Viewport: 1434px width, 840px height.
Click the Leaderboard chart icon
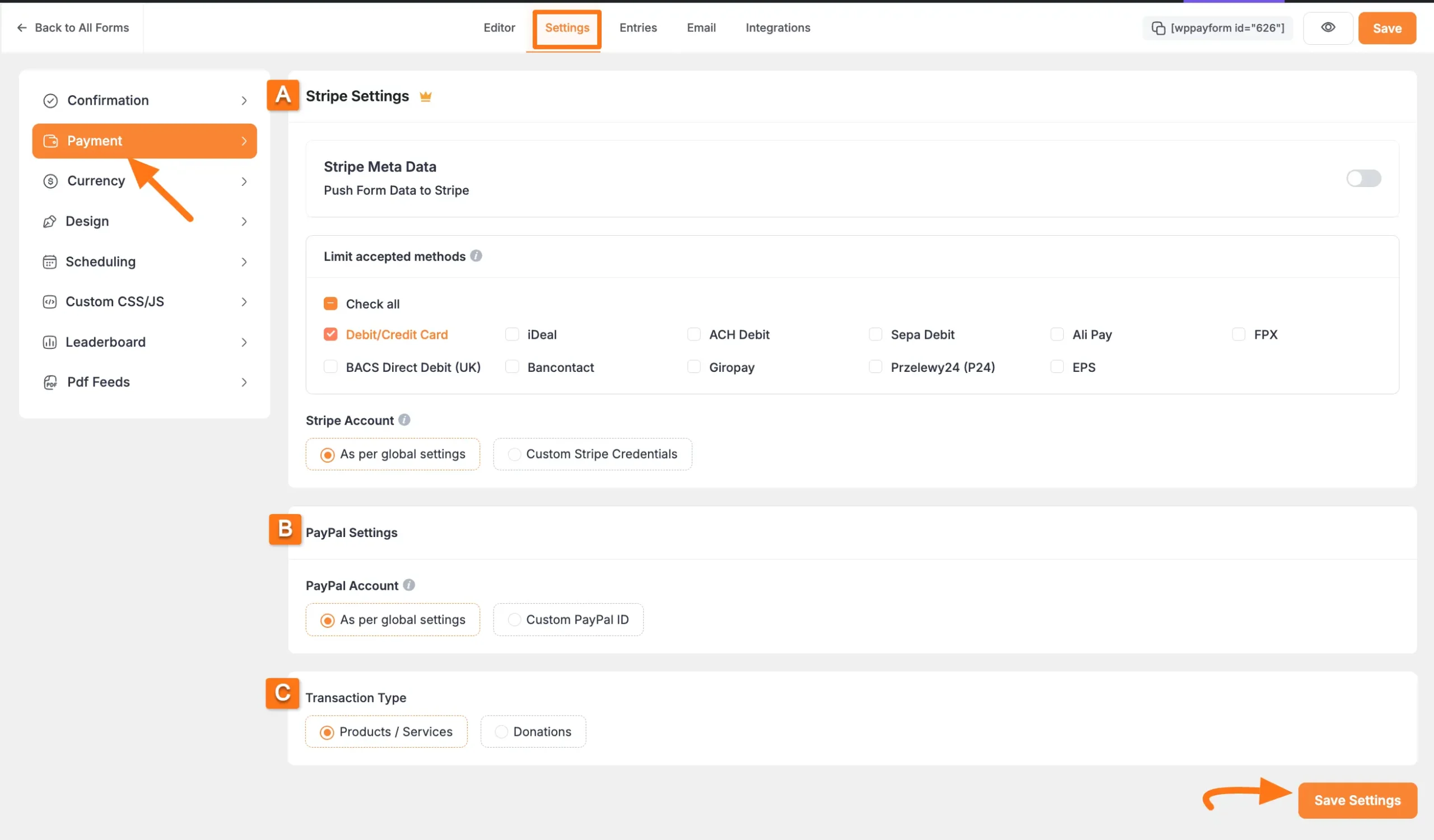(x=50, y=342)
